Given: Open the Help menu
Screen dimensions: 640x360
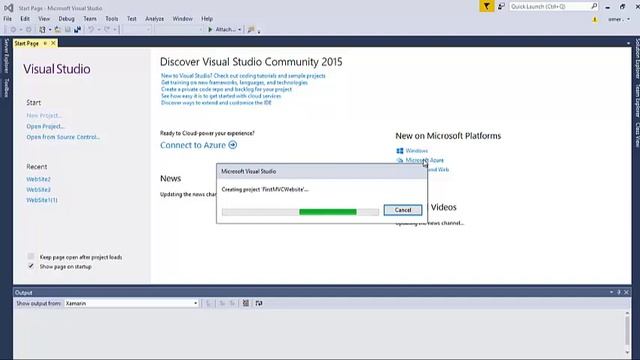Looking at the screenshot, I should click(207, 19).
